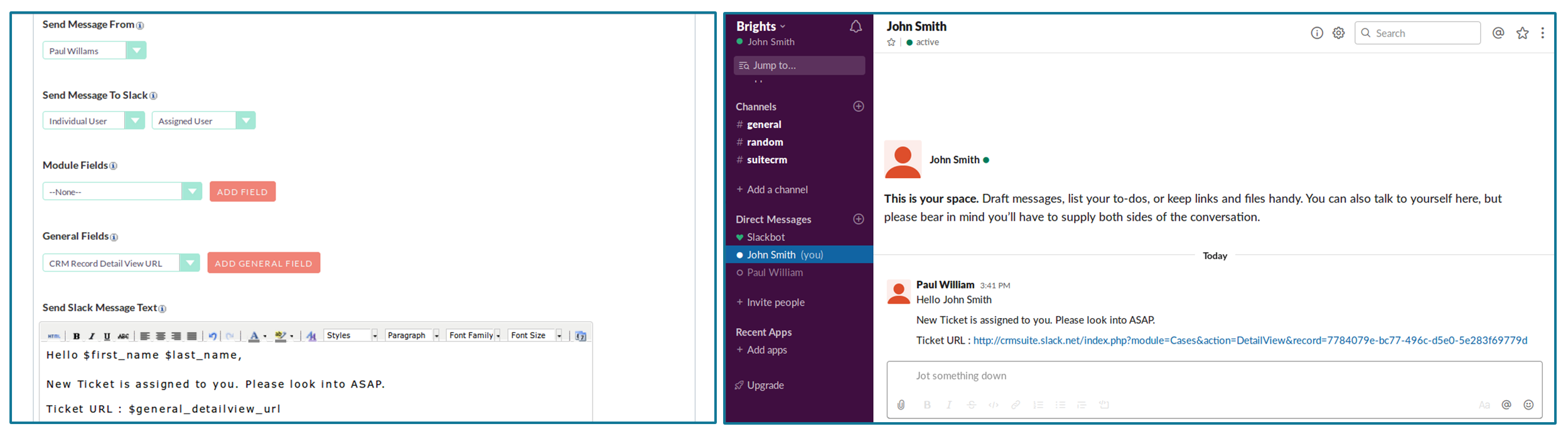Mention someone with composer @ icon
The height and width of the screenshot is (436, 1568).
coord(1506,405)
